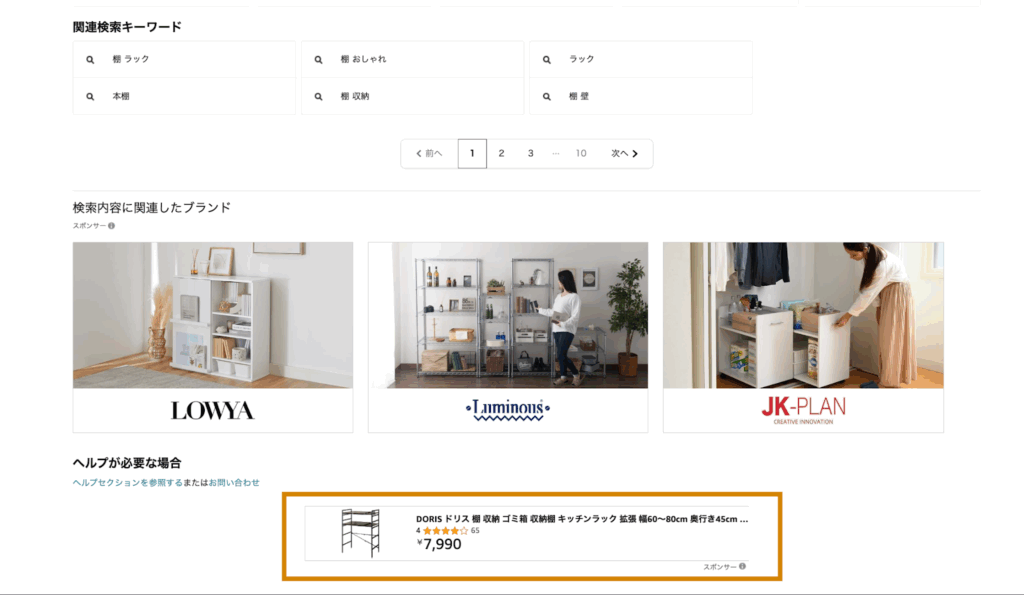Open the お問い合わせ link
The height and width of the screenshot is (595, 1024).
[x=234, y=483]
